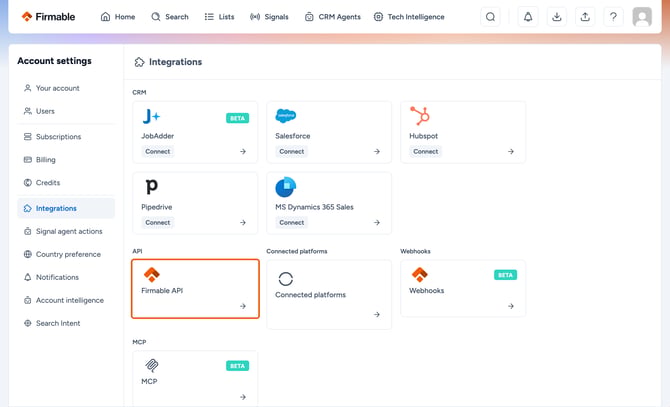The image size is (670, 407).
Task: Click the arrow on the MCP card
Action: tap(243, 397)
